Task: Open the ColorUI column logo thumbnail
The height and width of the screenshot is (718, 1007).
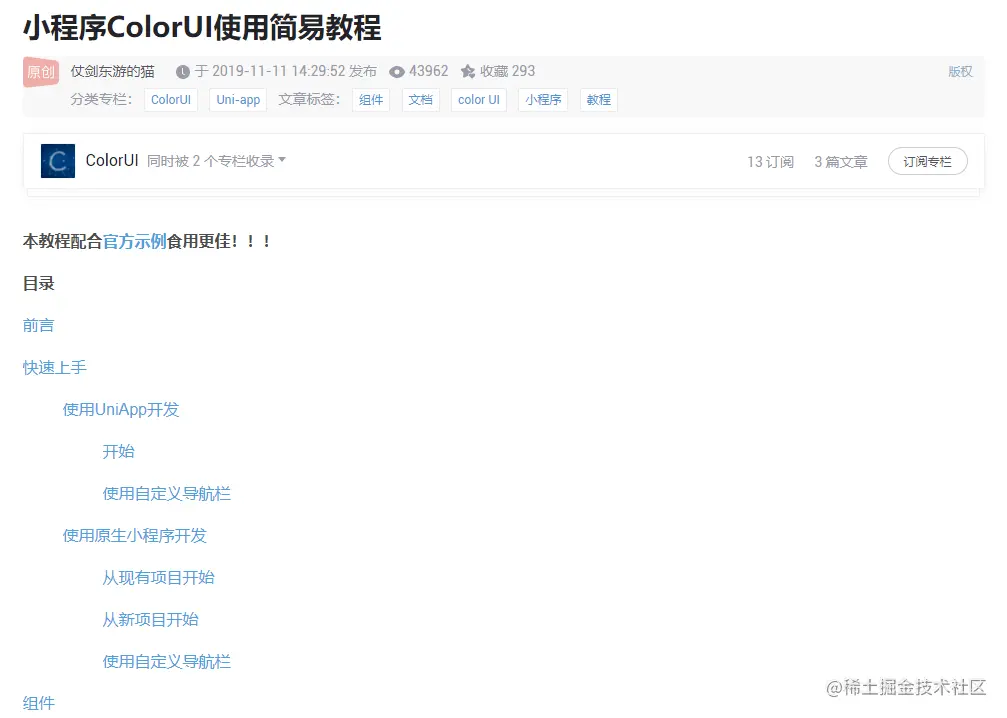Action: pos(58,161)
